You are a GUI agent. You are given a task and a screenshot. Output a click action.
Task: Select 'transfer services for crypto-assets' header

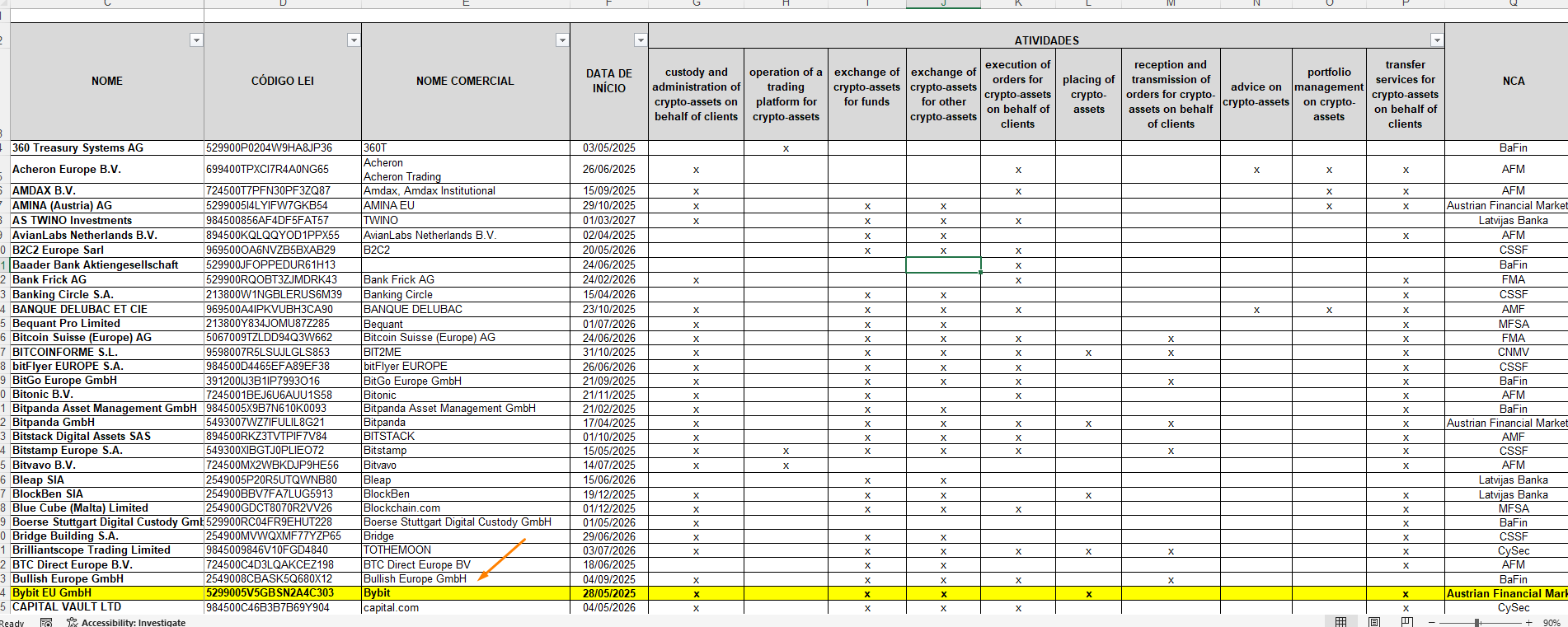click(1405, 94)
